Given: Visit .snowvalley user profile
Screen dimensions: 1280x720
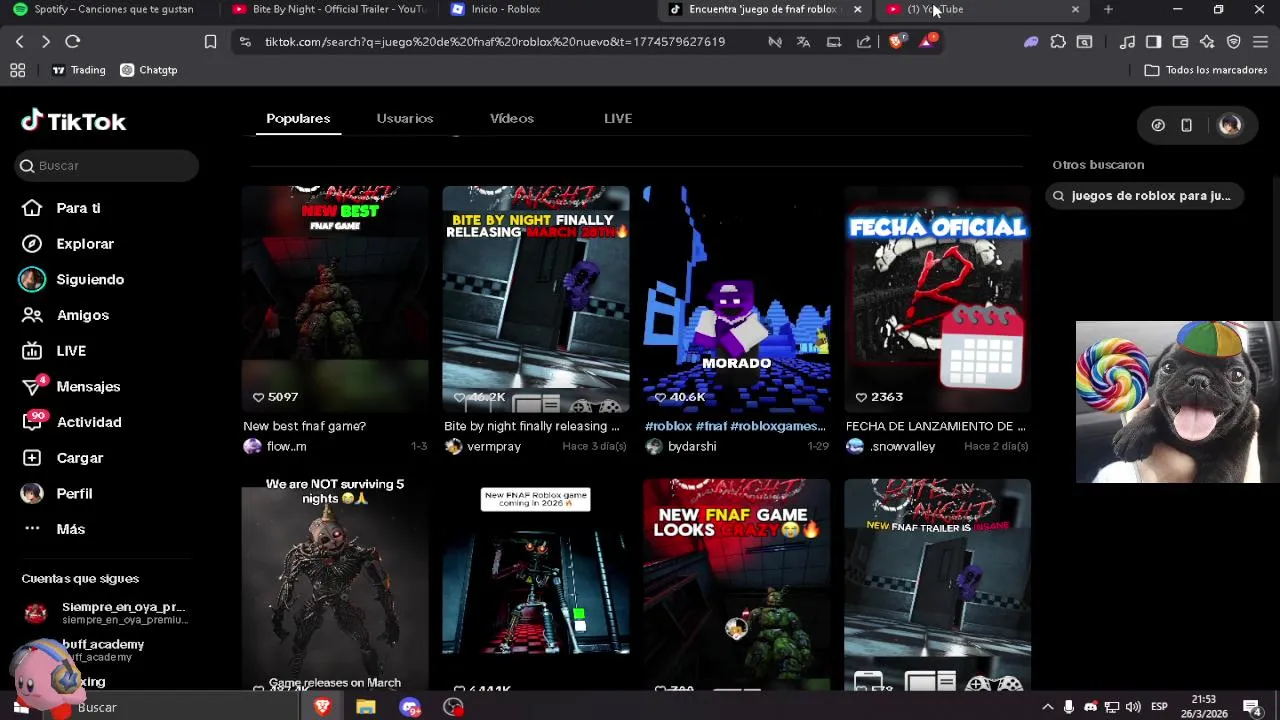Looking at the screenshot, I should coord(891,446).
